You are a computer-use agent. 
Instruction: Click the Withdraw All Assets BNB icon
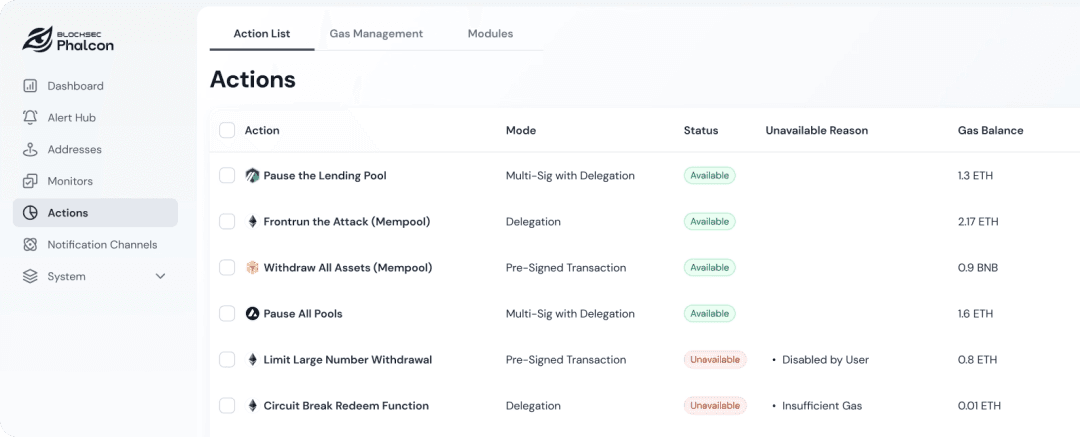coord(252,268)
